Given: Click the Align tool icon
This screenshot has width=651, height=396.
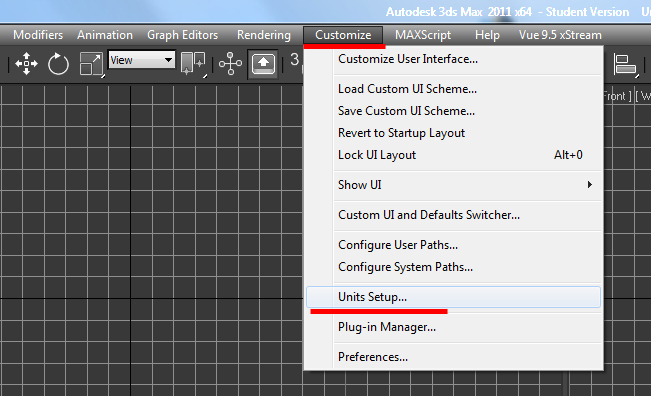Looking at the screenshot, I should coord(625,64).
